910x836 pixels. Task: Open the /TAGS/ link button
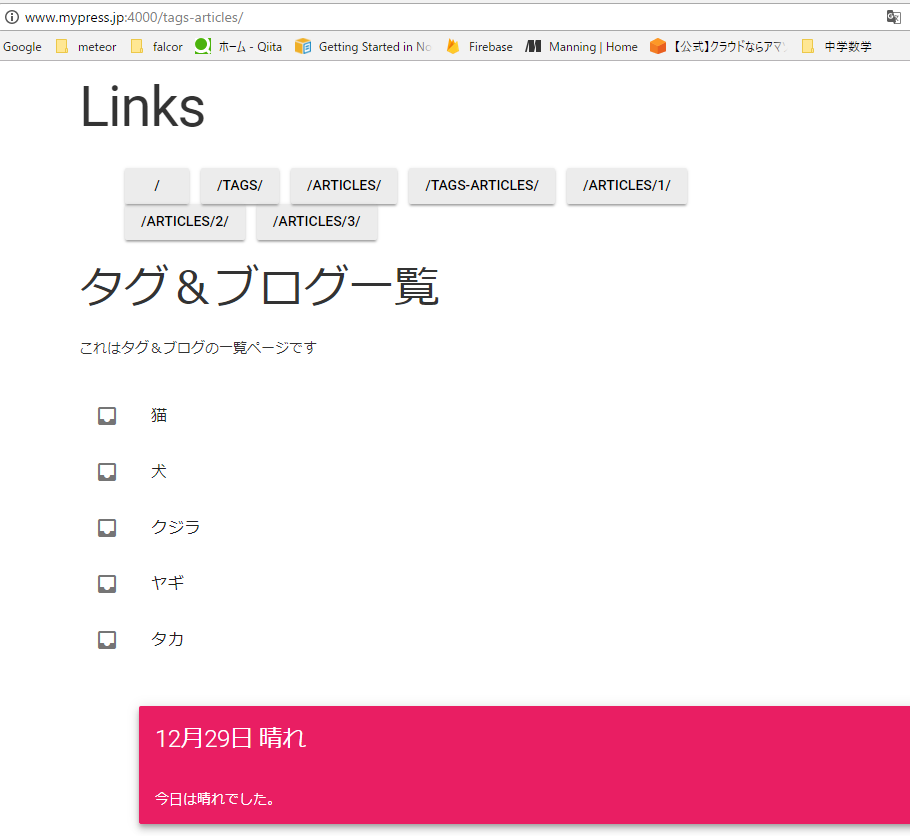[x=240, y=186]
